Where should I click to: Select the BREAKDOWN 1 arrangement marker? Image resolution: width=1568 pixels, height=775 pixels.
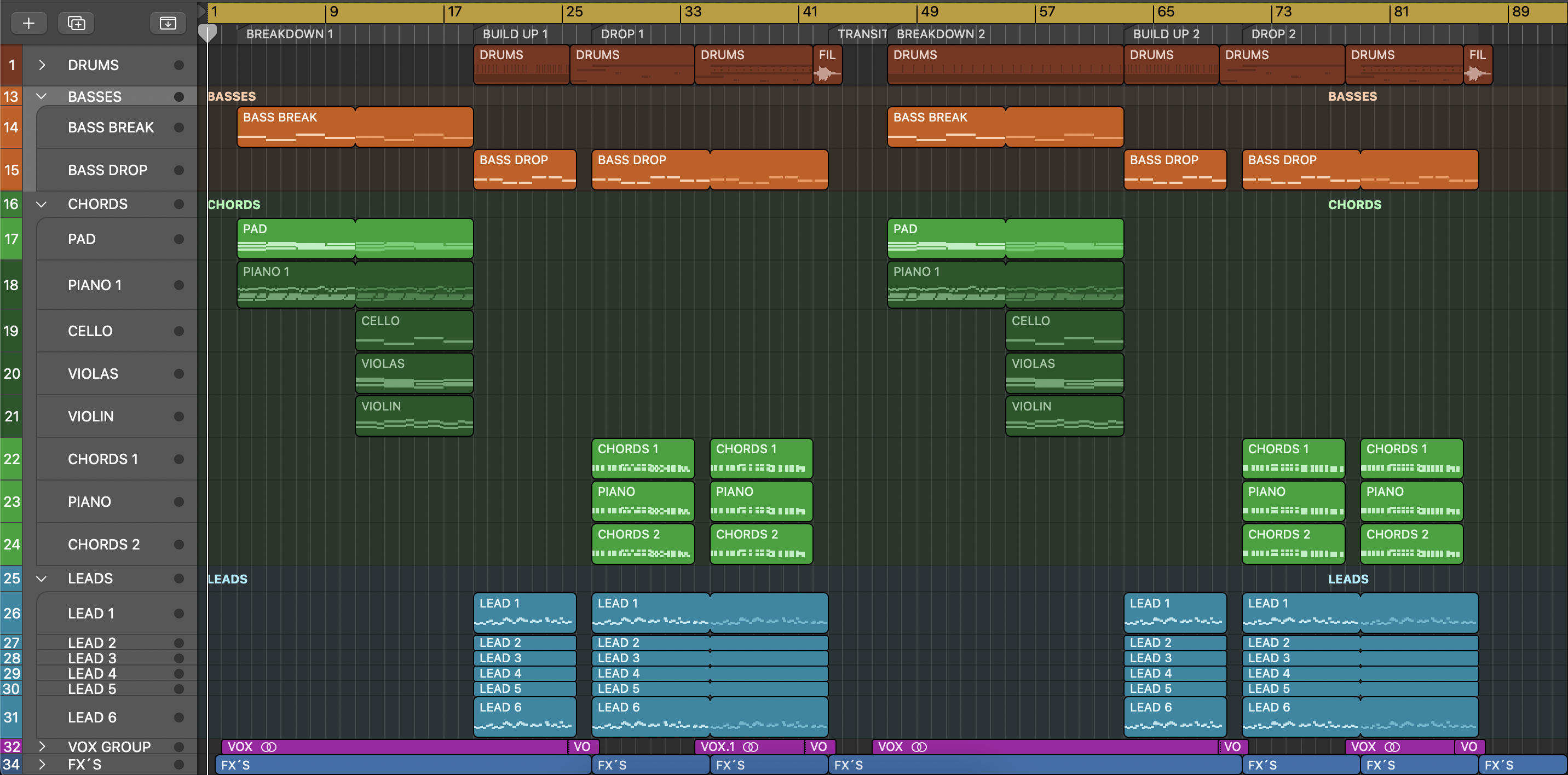(289, 34)
